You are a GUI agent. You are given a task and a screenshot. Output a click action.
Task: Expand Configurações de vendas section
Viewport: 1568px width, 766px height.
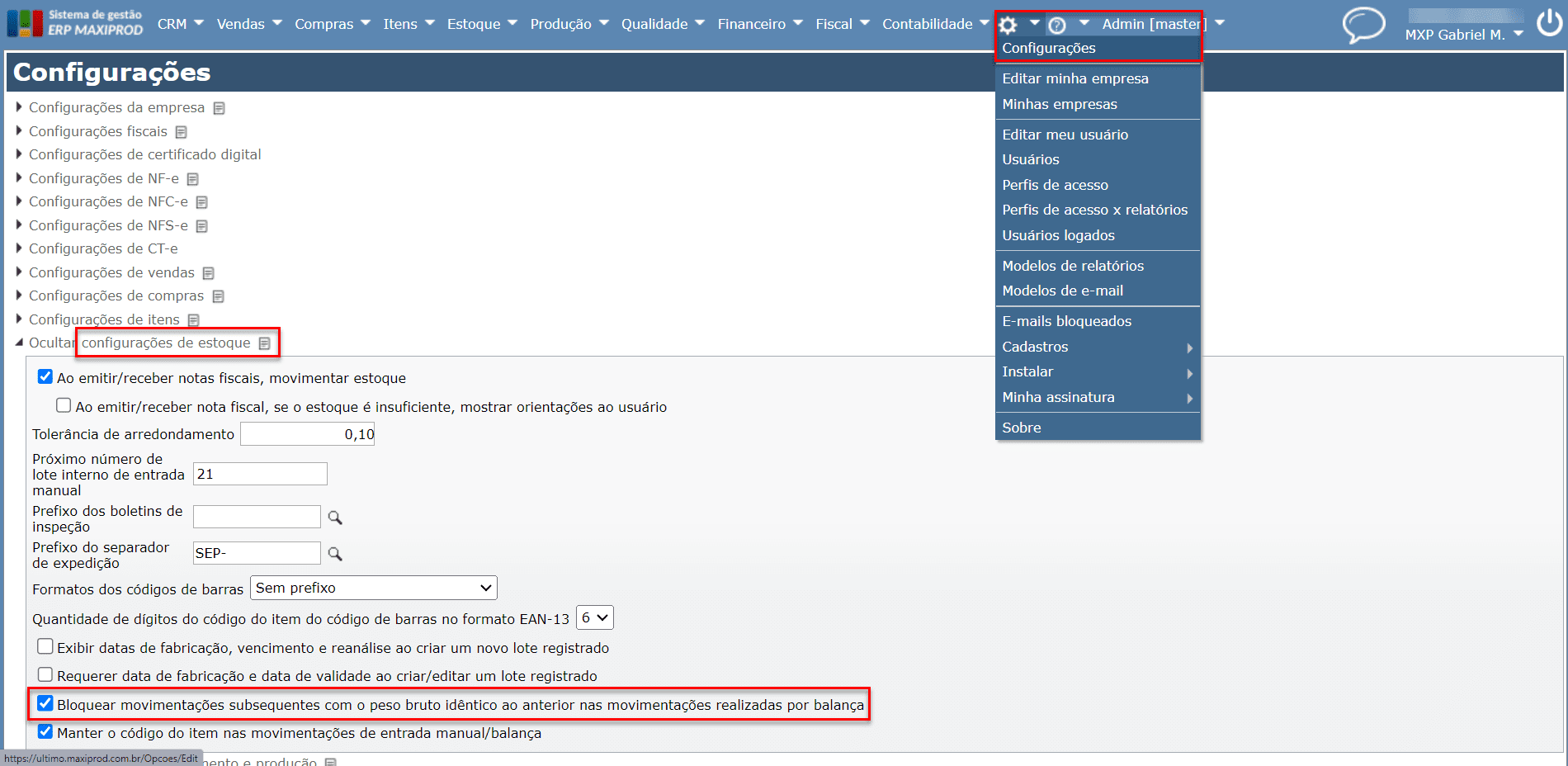[111, 272]
